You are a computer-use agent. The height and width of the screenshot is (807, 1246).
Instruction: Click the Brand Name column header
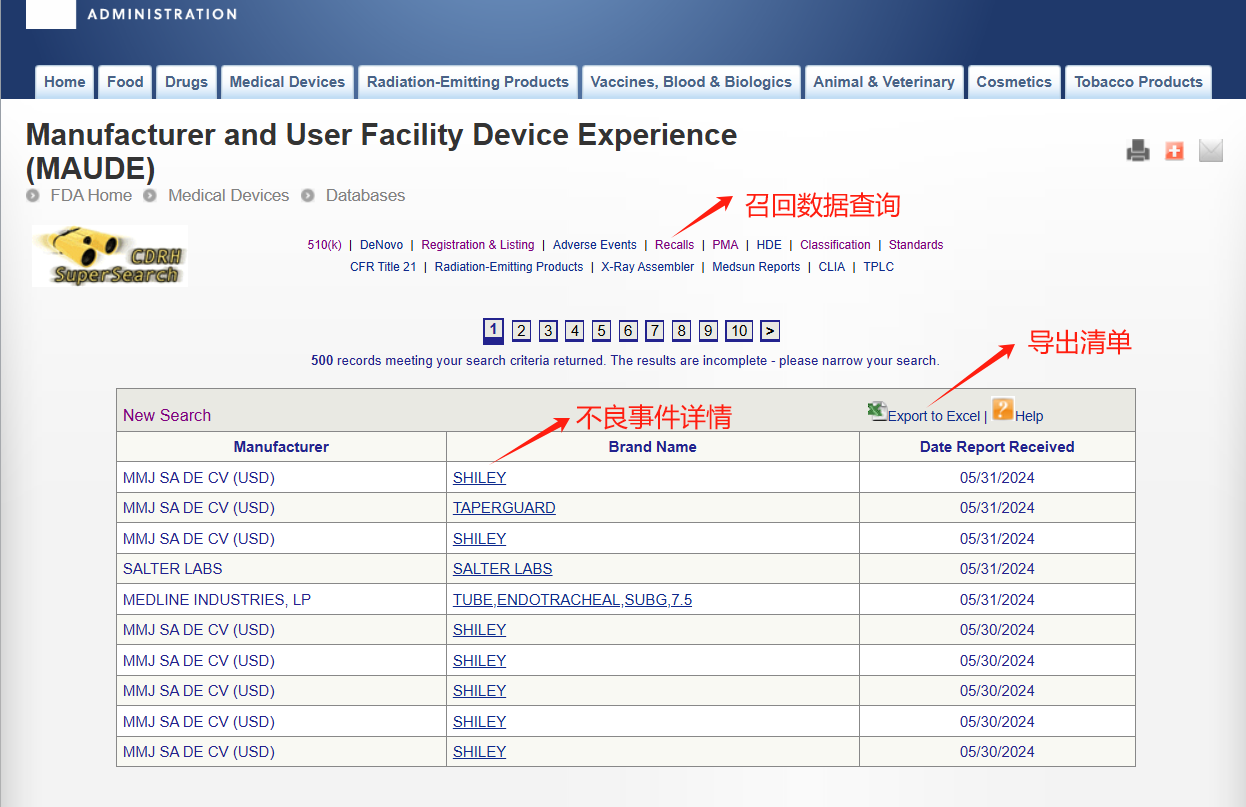pyautogui.click(x=653, y=447)
